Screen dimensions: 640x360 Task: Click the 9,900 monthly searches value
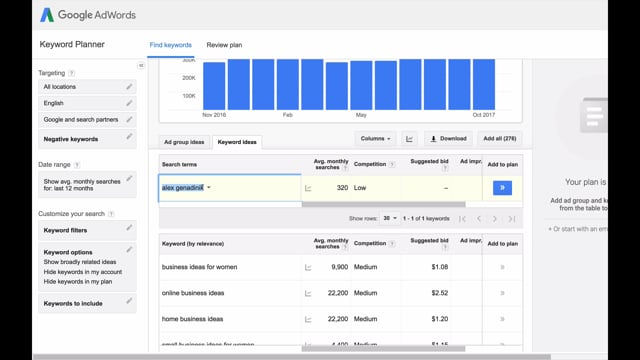coord(340,267)
